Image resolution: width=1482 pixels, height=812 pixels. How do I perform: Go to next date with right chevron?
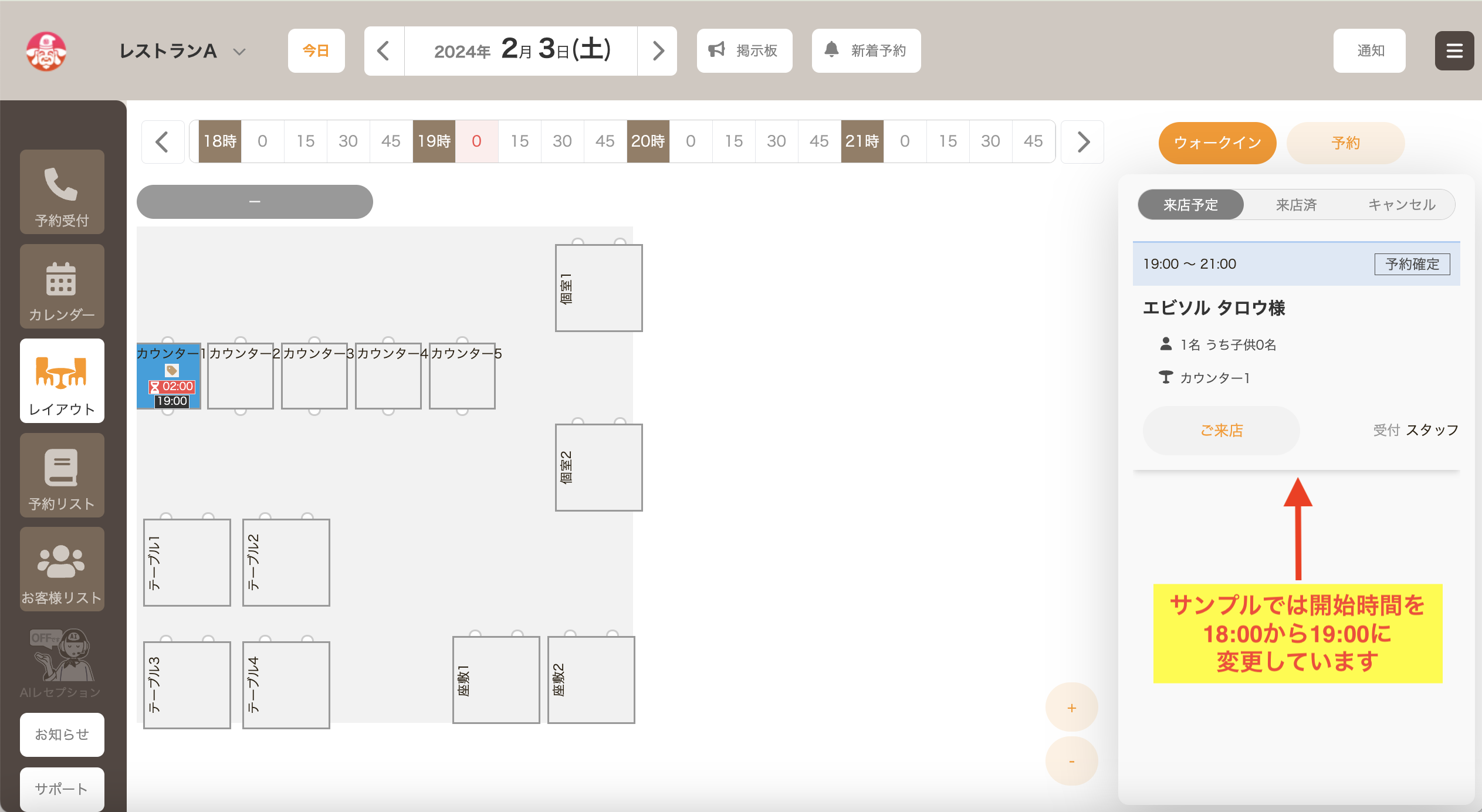657,51
